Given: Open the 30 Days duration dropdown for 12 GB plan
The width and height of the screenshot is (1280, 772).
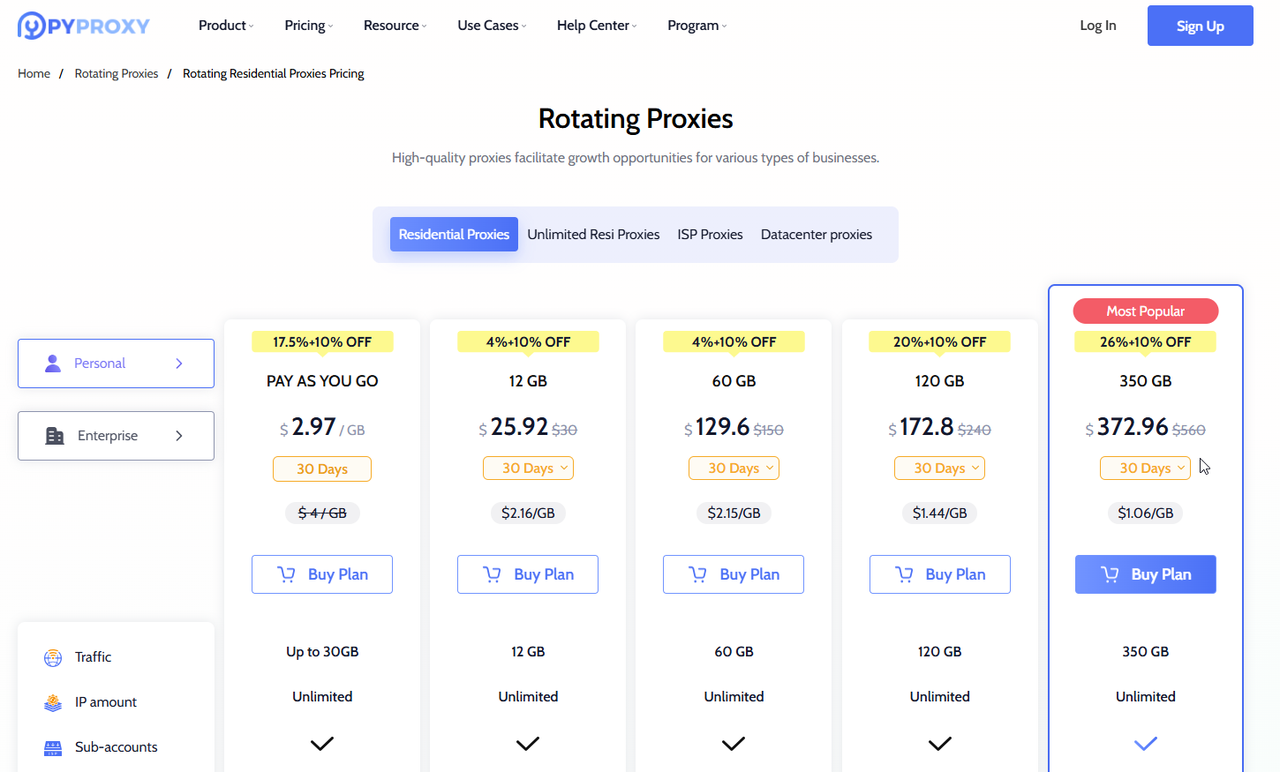Looking at the screenshot, I should pyautogui.click(x=528, y=467).
